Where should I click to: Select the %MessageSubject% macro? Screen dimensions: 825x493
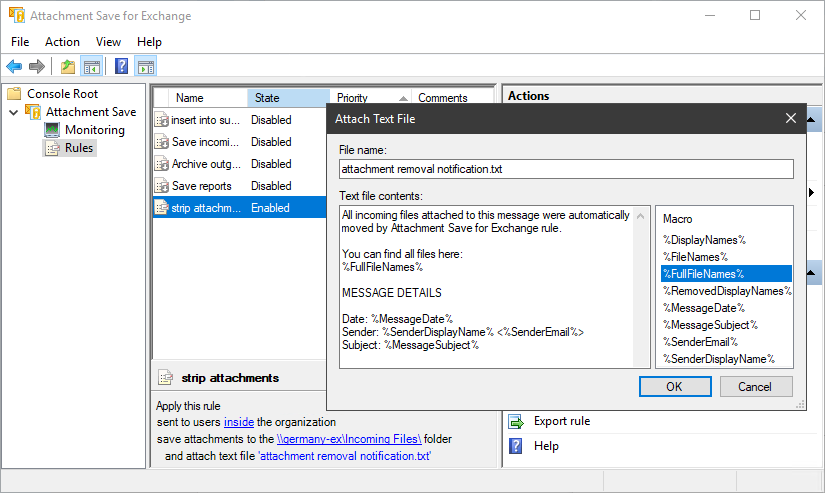(x=710, y=325)
